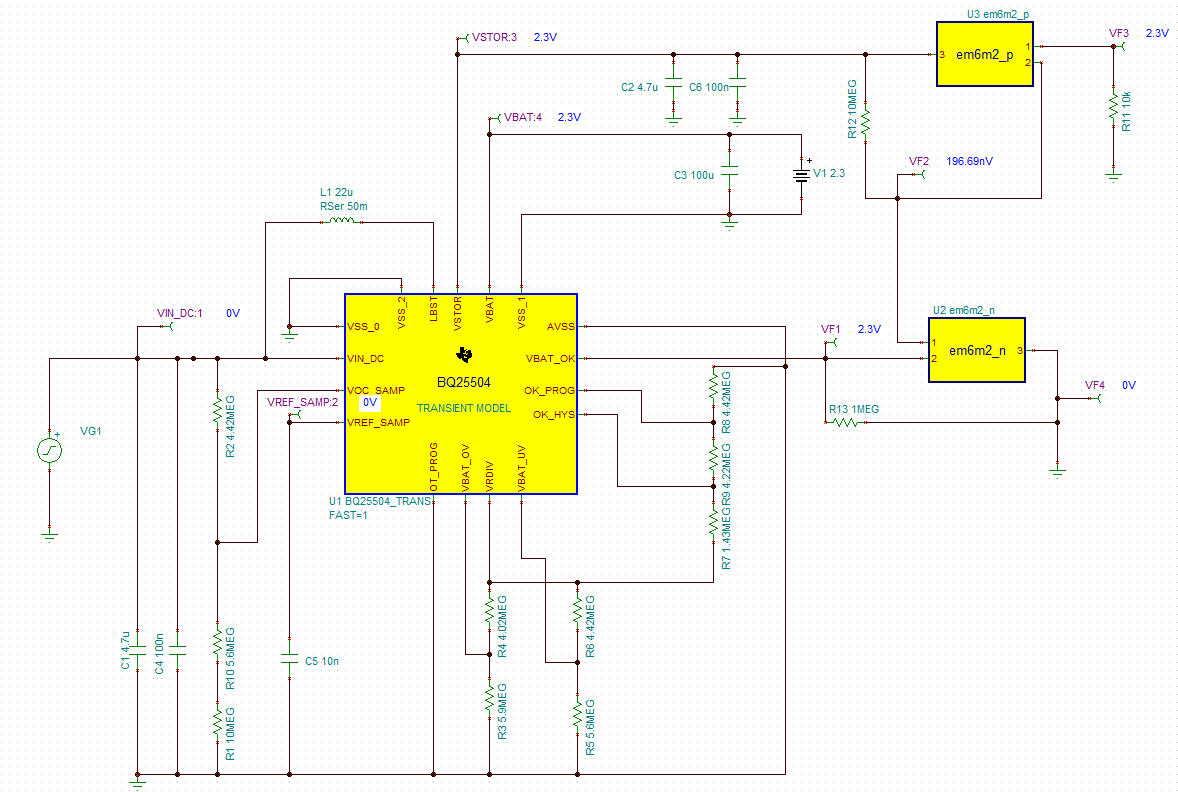Select resistor R4 4.02MEG symbol

pyautogui.click(x=490, y=612)
